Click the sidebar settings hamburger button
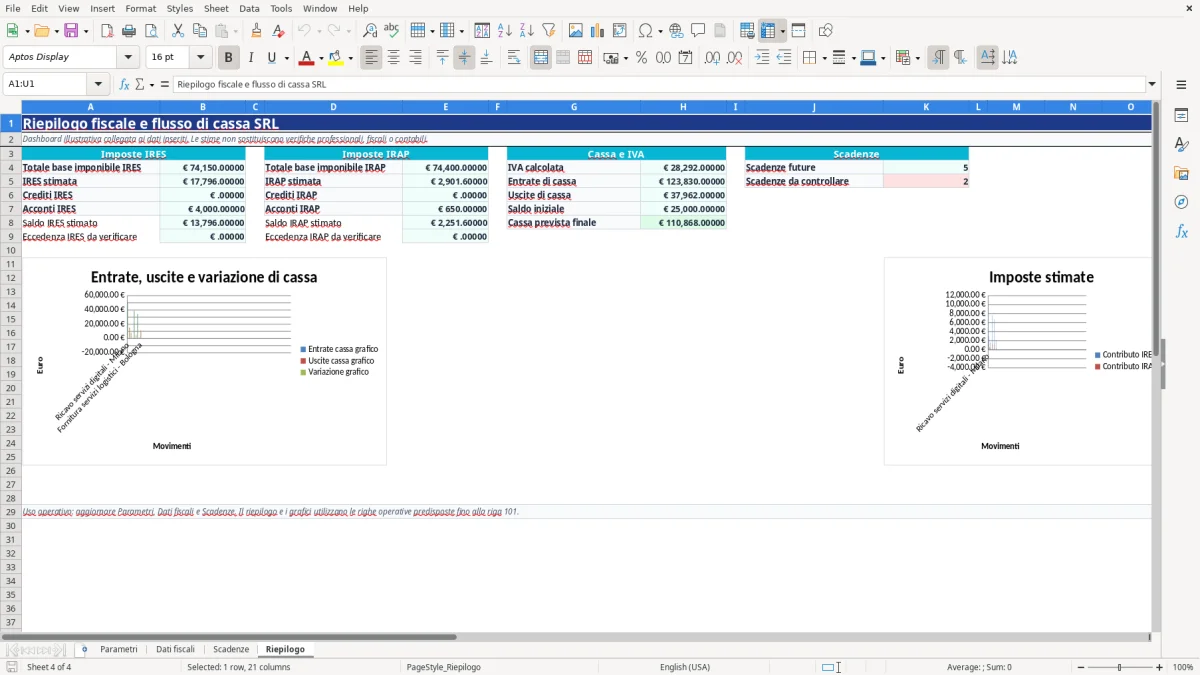The width and height of the screenshot is (1200, 675). click(1181, 85)
